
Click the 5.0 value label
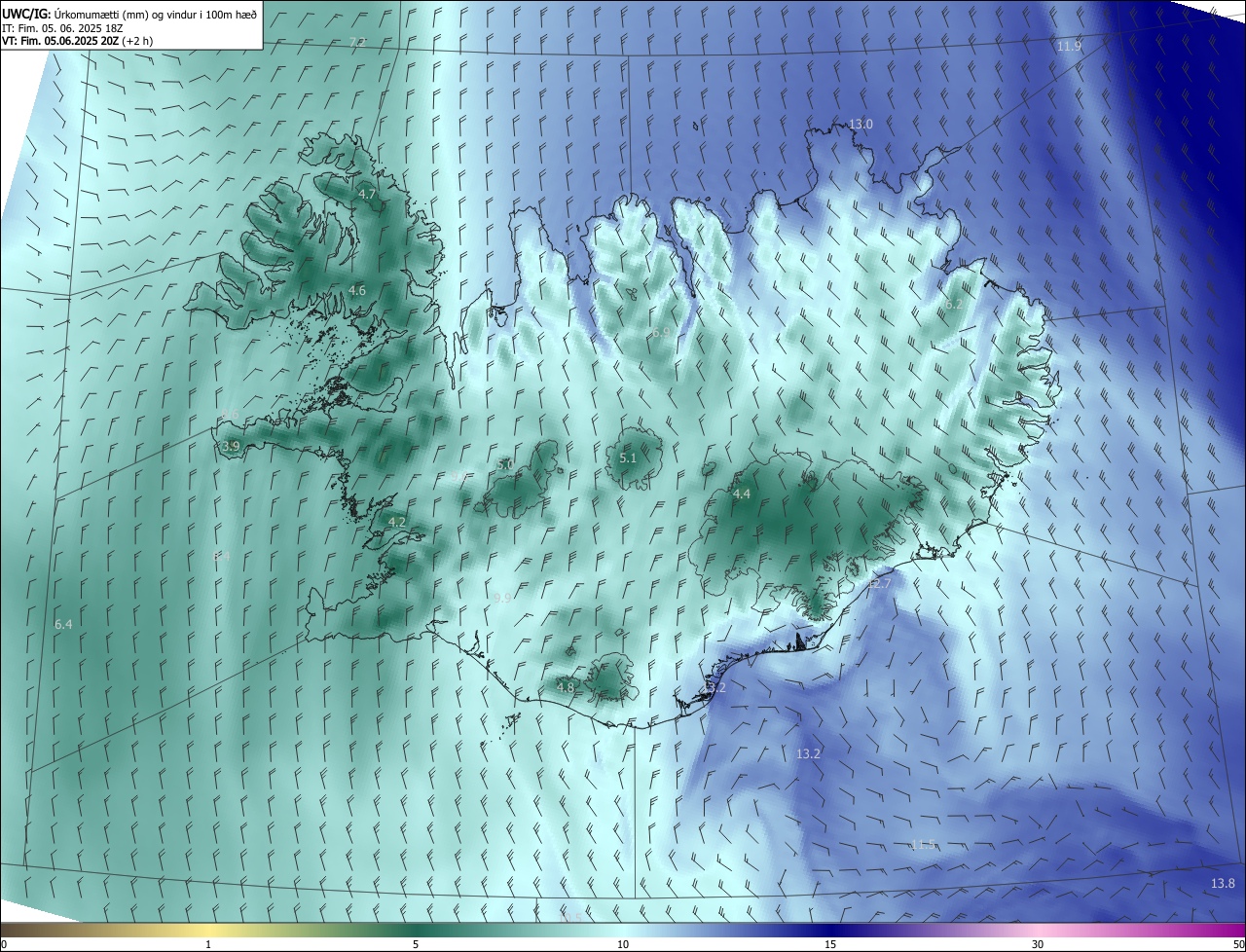tap(505, 465)
